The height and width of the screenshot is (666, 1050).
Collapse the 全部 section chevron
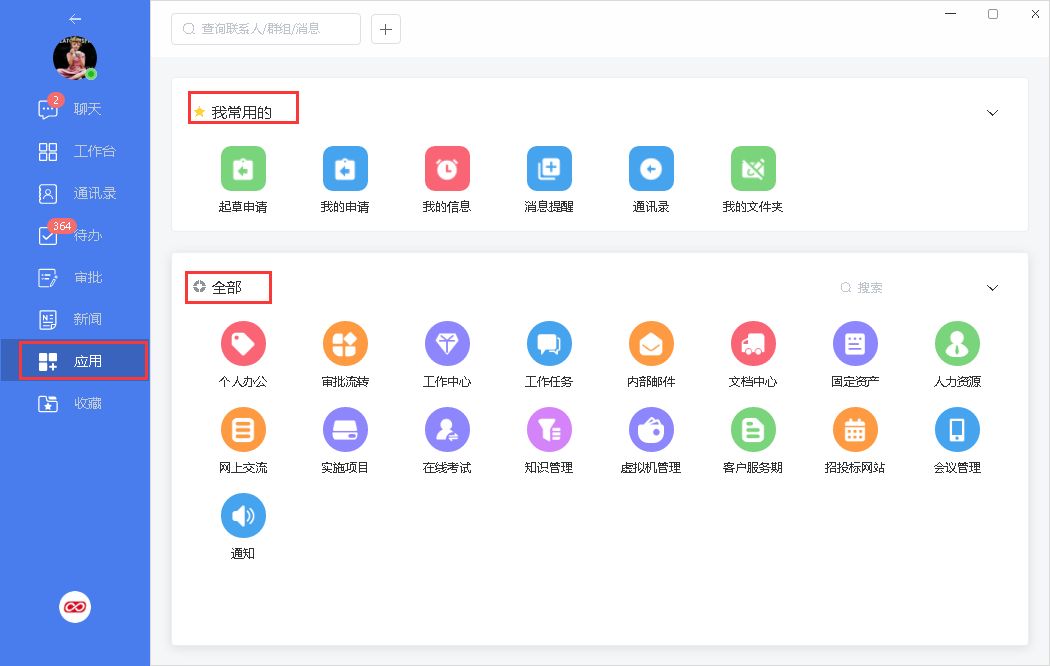[992, 288]
